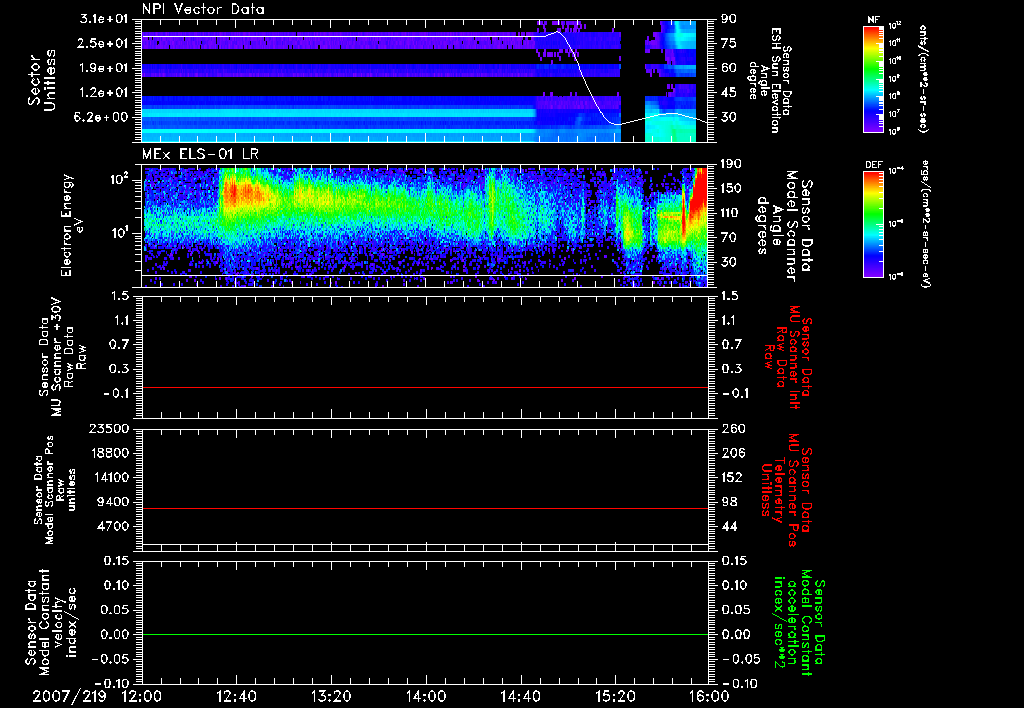Click the "90" sun elevation tick value
The width and height of the screenshot is (1024, 708).
tap(728, 18)
